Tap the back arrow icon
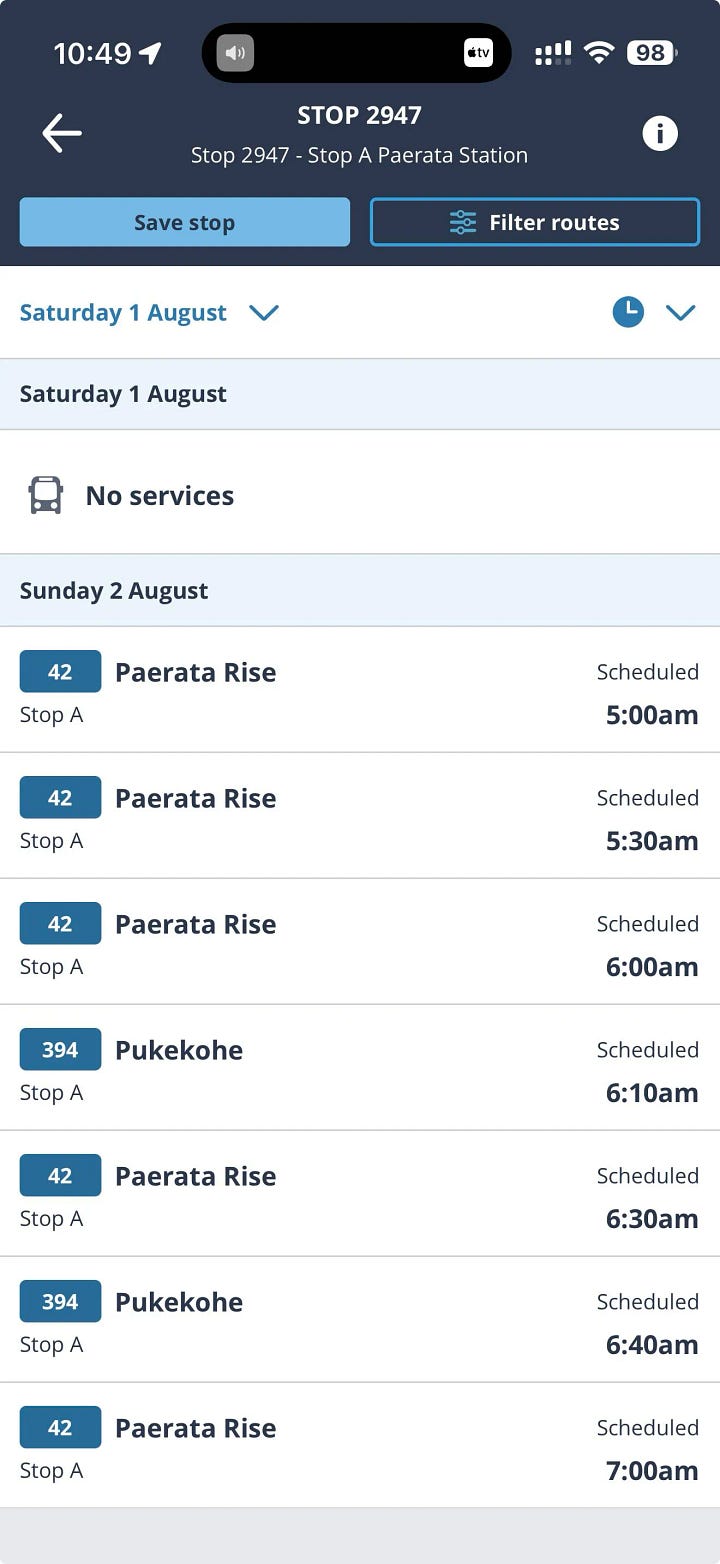720x1564 pixels. [x=61, y=133]
